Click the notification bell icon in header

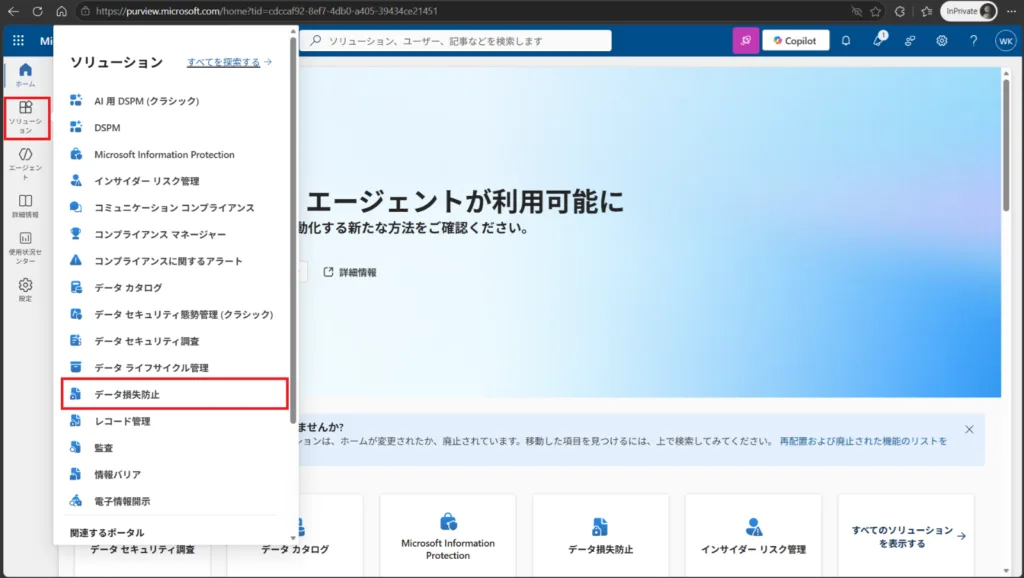846,40
